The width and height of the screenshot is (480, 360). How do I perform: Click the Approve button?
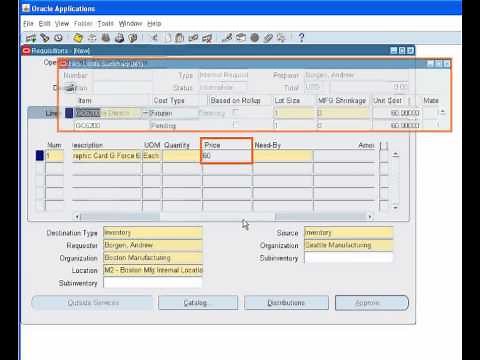coord(372,303)
